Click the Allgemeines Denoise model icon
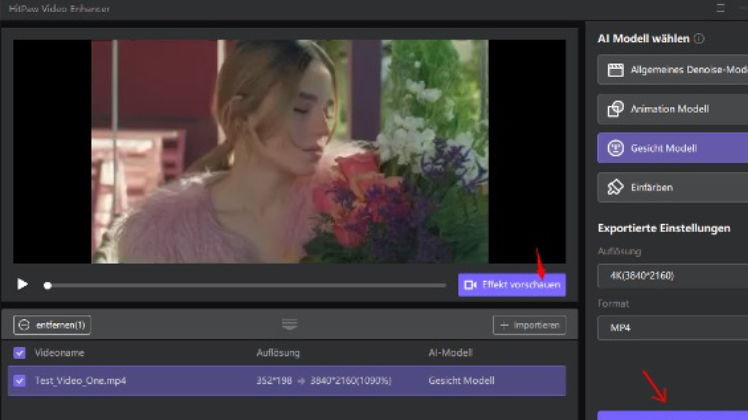 tap(614, 70)
